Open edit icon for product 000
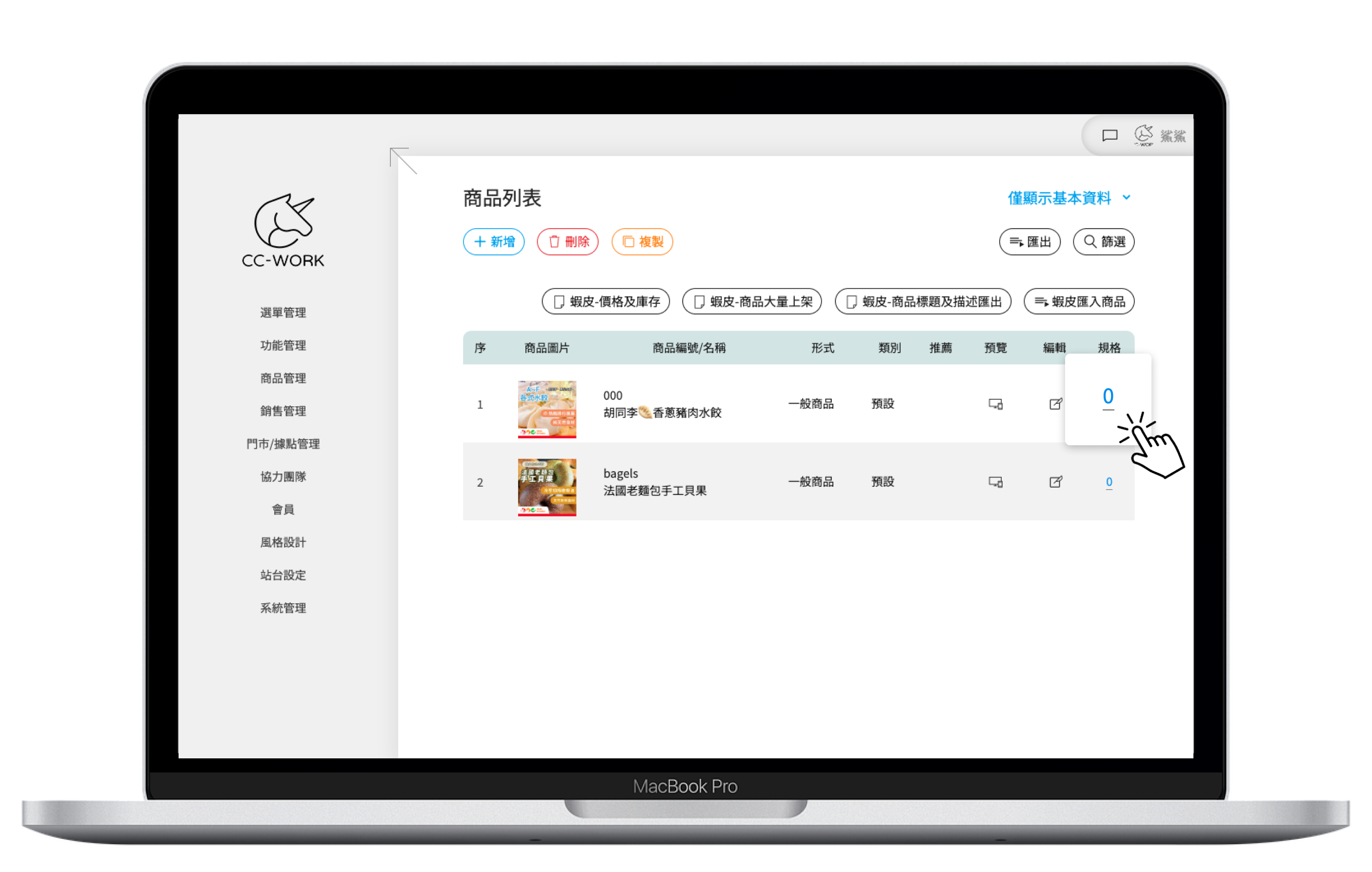This screenshot has height=872, width=1372. [x=1055, y=404]
